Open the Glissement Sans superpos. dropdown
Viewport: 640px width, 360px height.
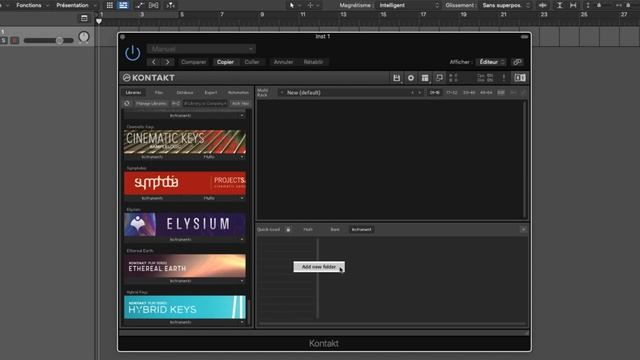[505, 5]
